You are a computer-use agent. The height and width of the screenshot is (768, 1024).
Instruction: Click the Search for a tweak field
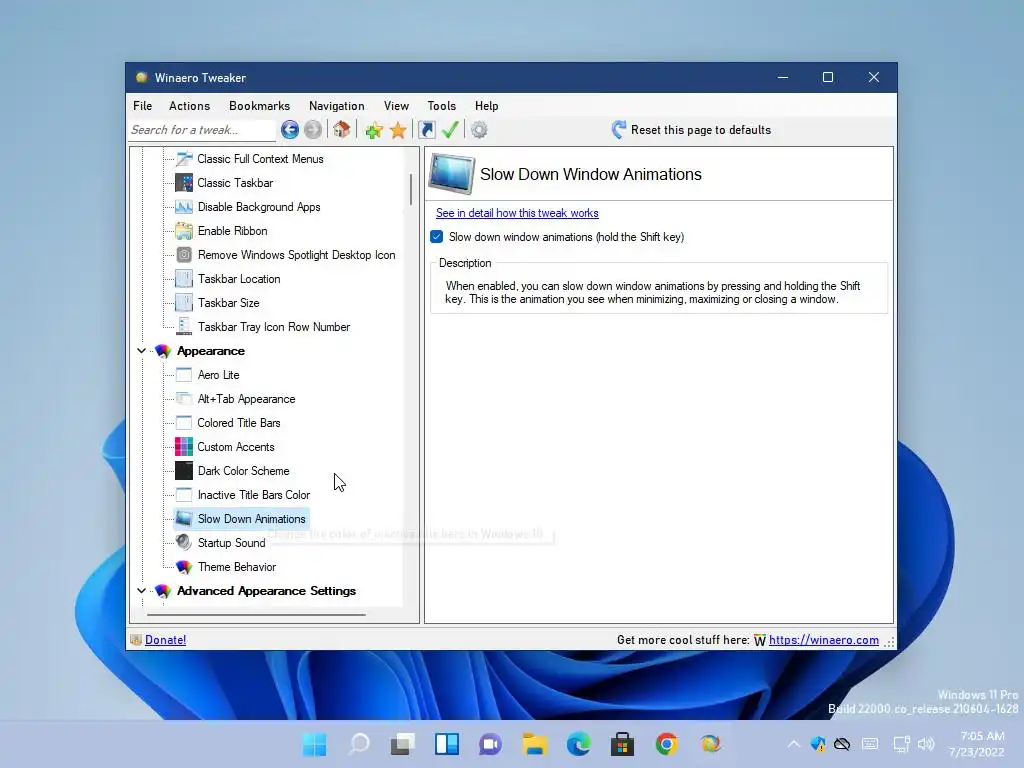tap(202, 130)
